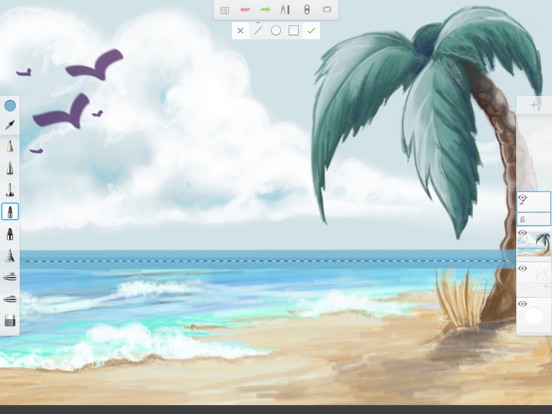The height and width of the screenshot is (414, 552).
Task: Select the line shape tool
Action: tap(258, 31)
